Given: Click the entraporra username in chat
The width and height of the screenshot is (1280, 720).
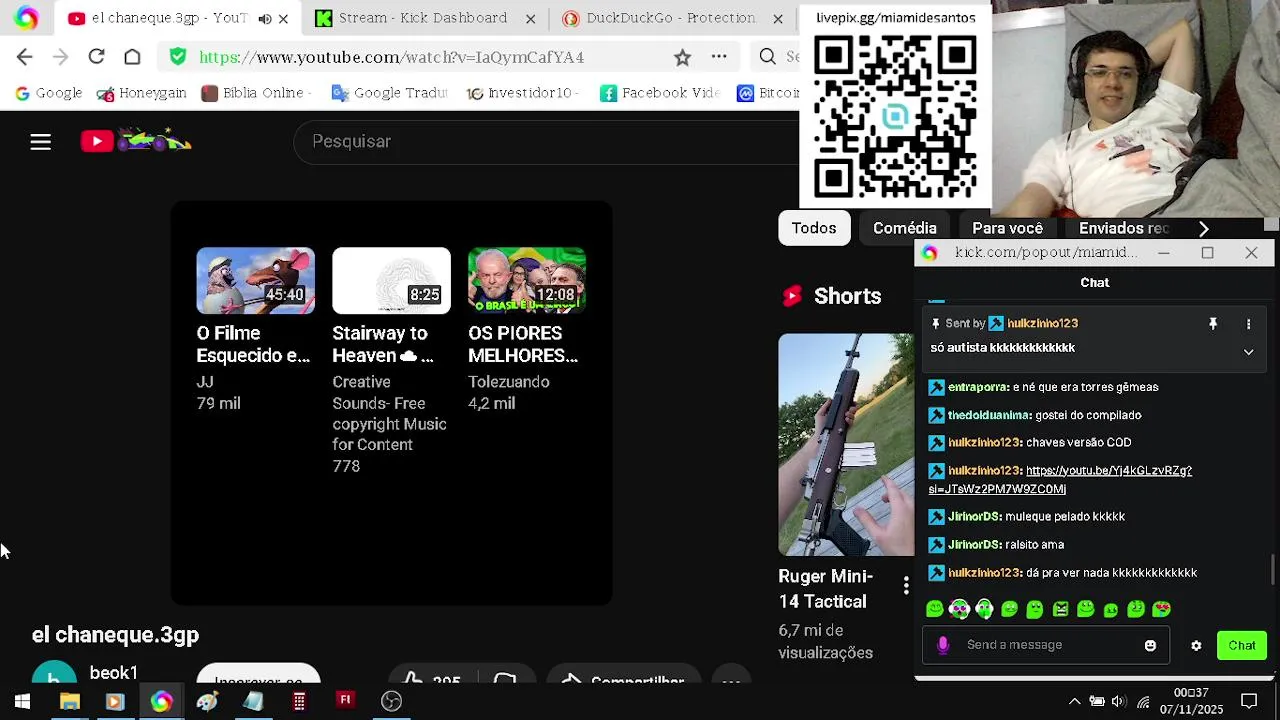Looking at the screenshot, I should click(x=977, y=387).
